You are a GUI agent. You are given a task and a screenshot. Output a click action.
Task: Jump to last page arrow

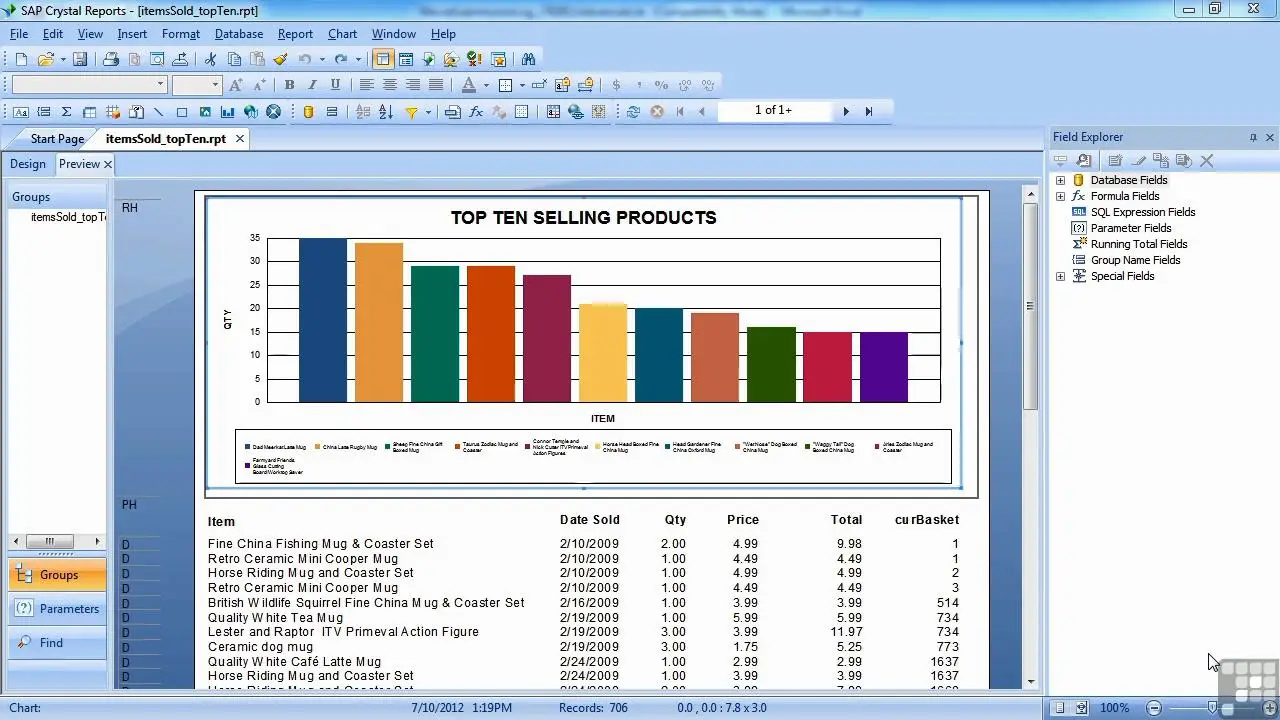coord(869,112)
